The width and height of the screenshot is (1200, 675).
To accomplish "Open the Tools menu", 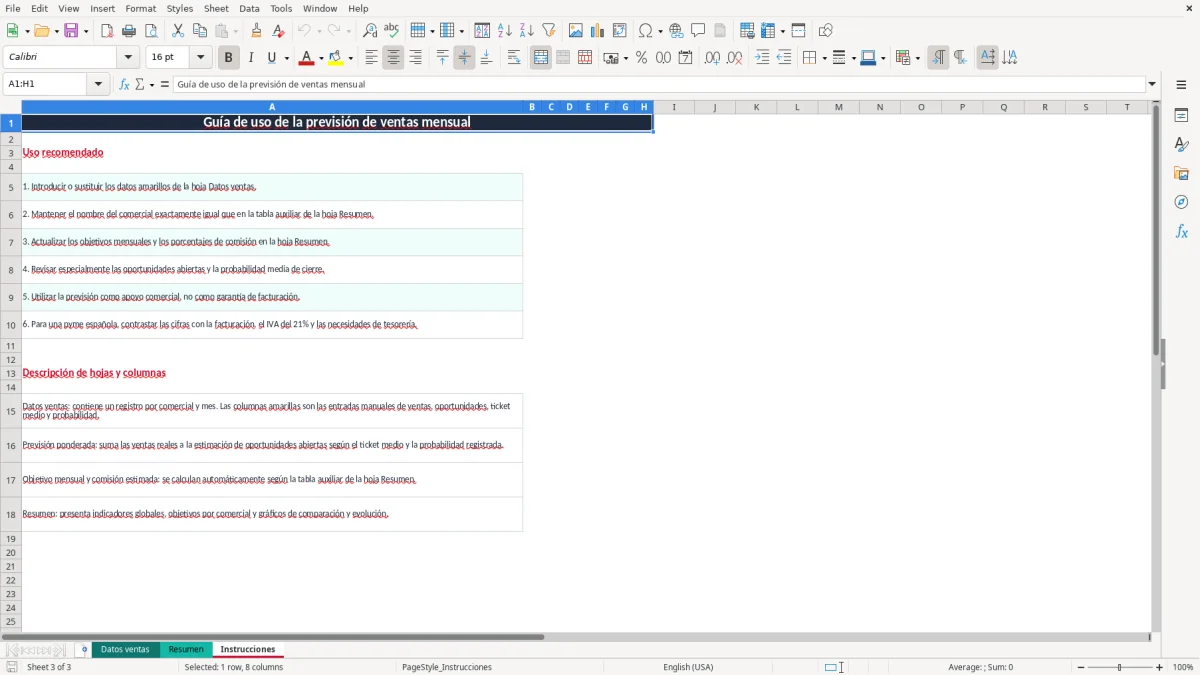I will [281, 8].
